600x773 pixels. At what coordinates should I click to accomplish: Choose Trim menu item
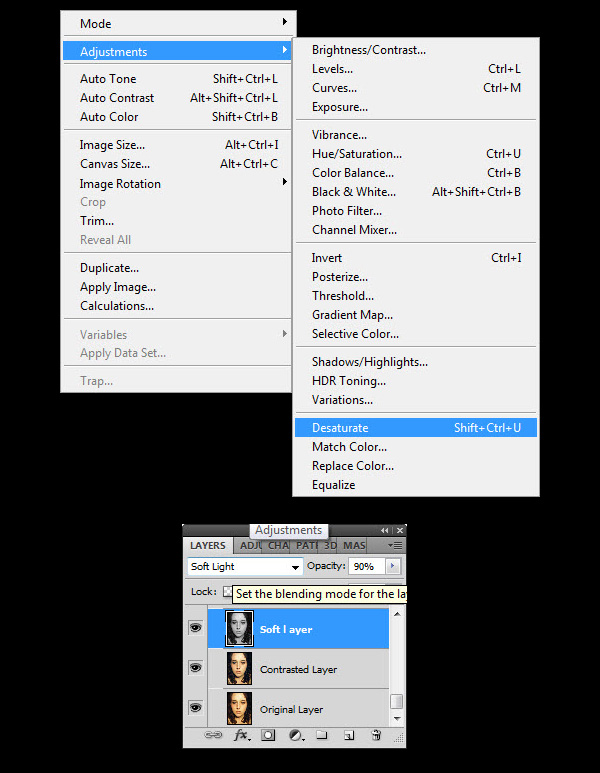(177, 221)
